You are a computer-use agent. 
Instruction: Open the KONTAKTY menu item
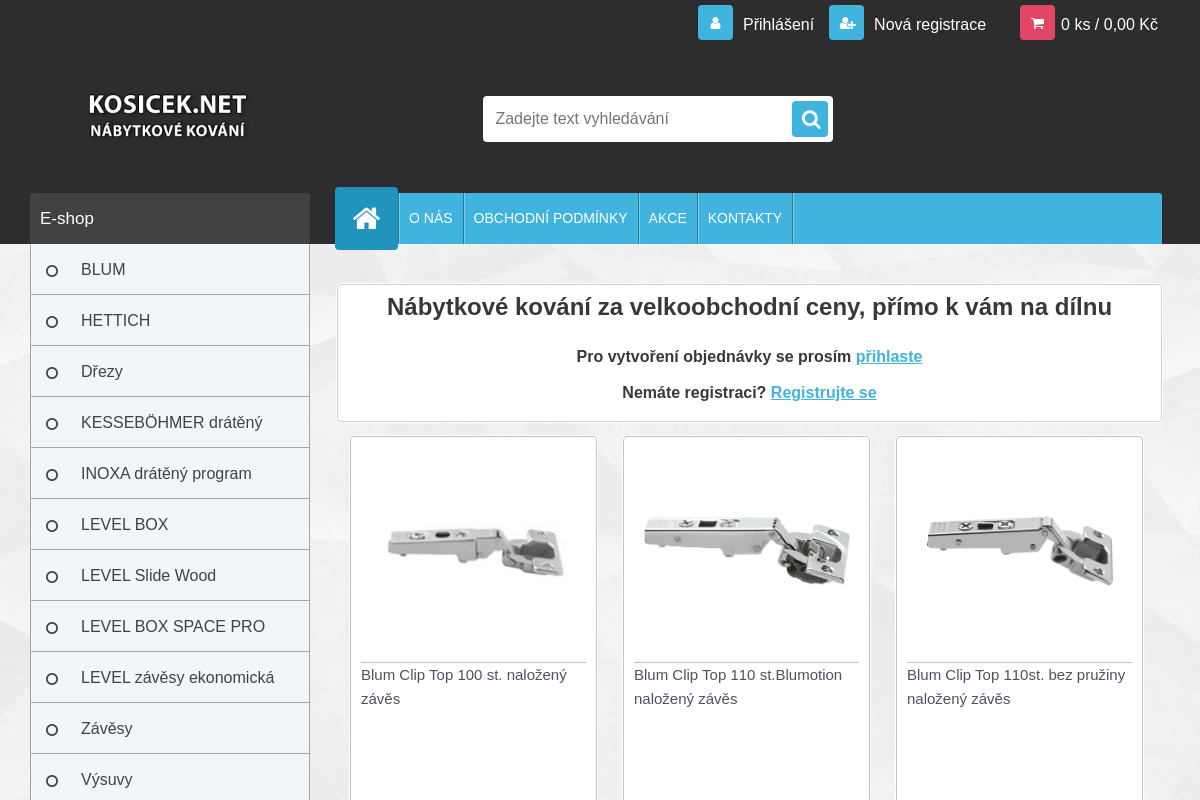pyautogui.click(x=745, y=218)
